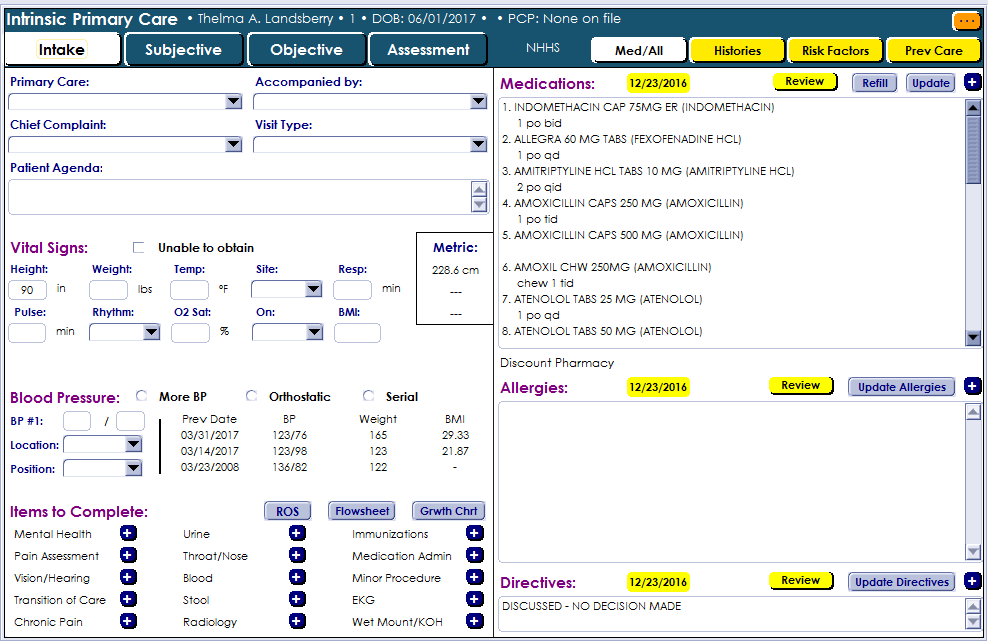Add a medication with the Medications plus icon
The image size is (988, 642).
click(x=973, y=83)
